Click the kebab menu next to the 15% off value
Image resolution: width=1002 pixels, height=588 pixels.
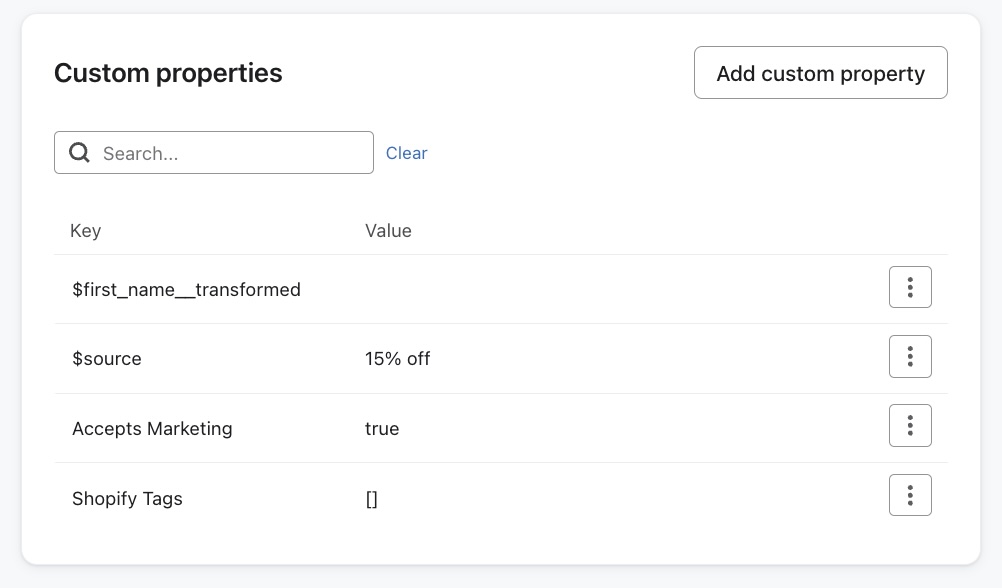pos(910,356)
